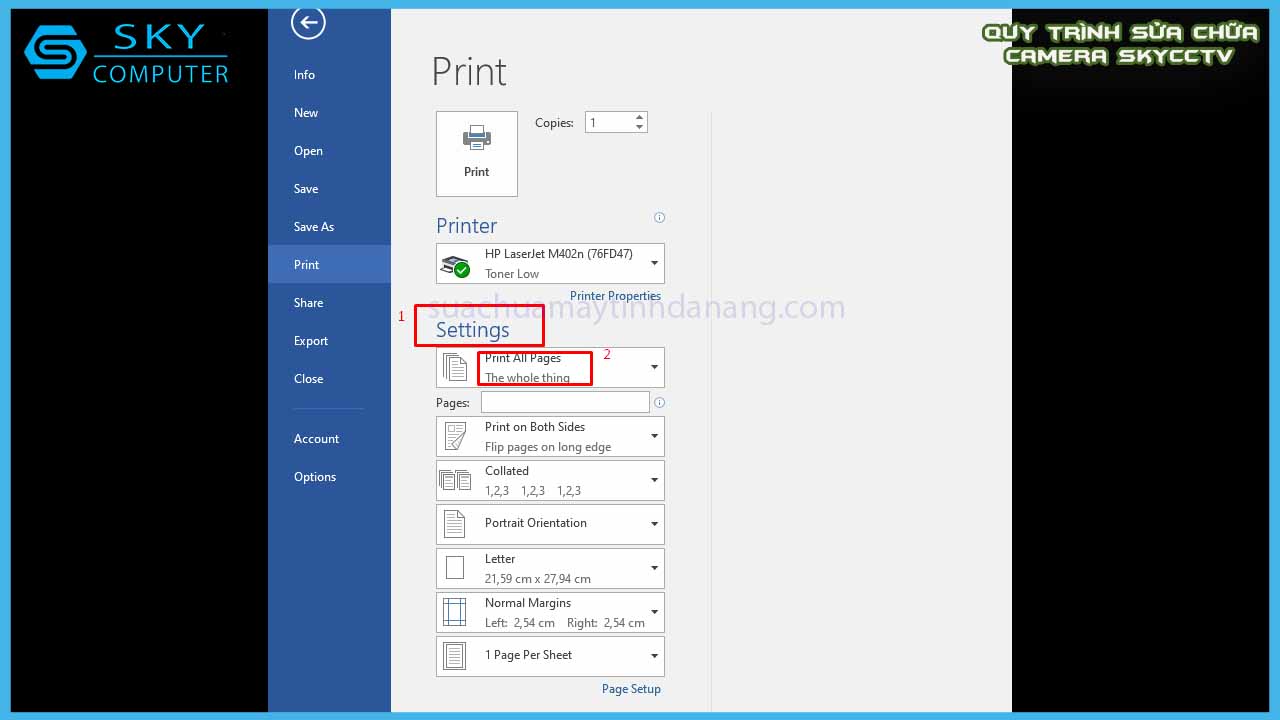Click the Normal Margins icon

[x=455, y=612]
